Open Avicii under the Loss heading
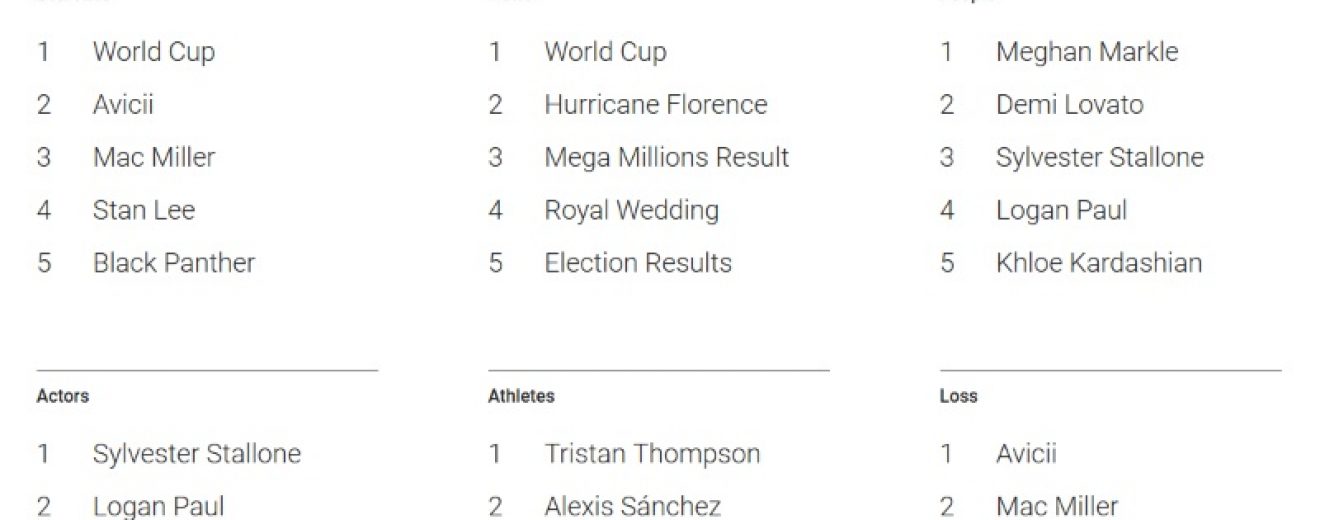The height and width of the screenshot is (520, 1320). click(x=1026, y=454)
